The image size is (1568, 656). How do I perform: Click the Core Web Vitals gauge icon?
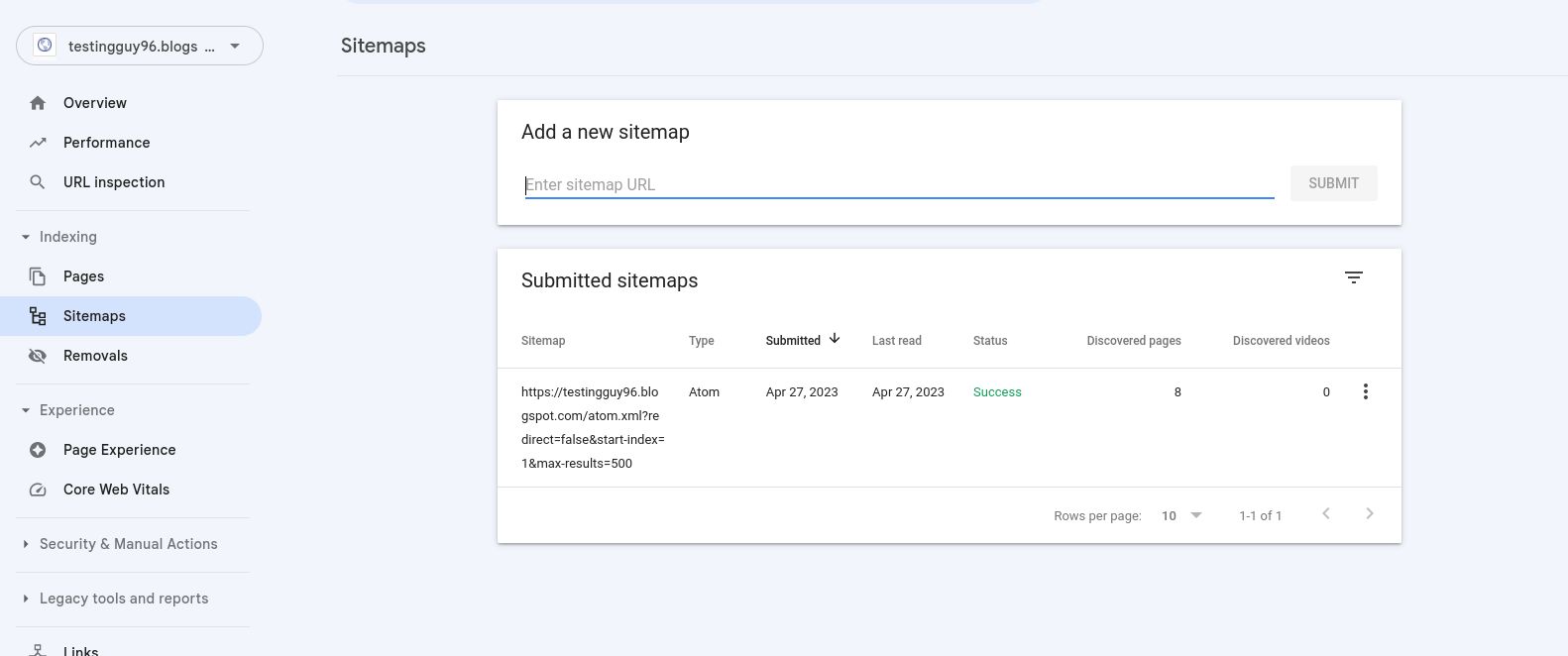pyautogui.click(x=38, y=490)
